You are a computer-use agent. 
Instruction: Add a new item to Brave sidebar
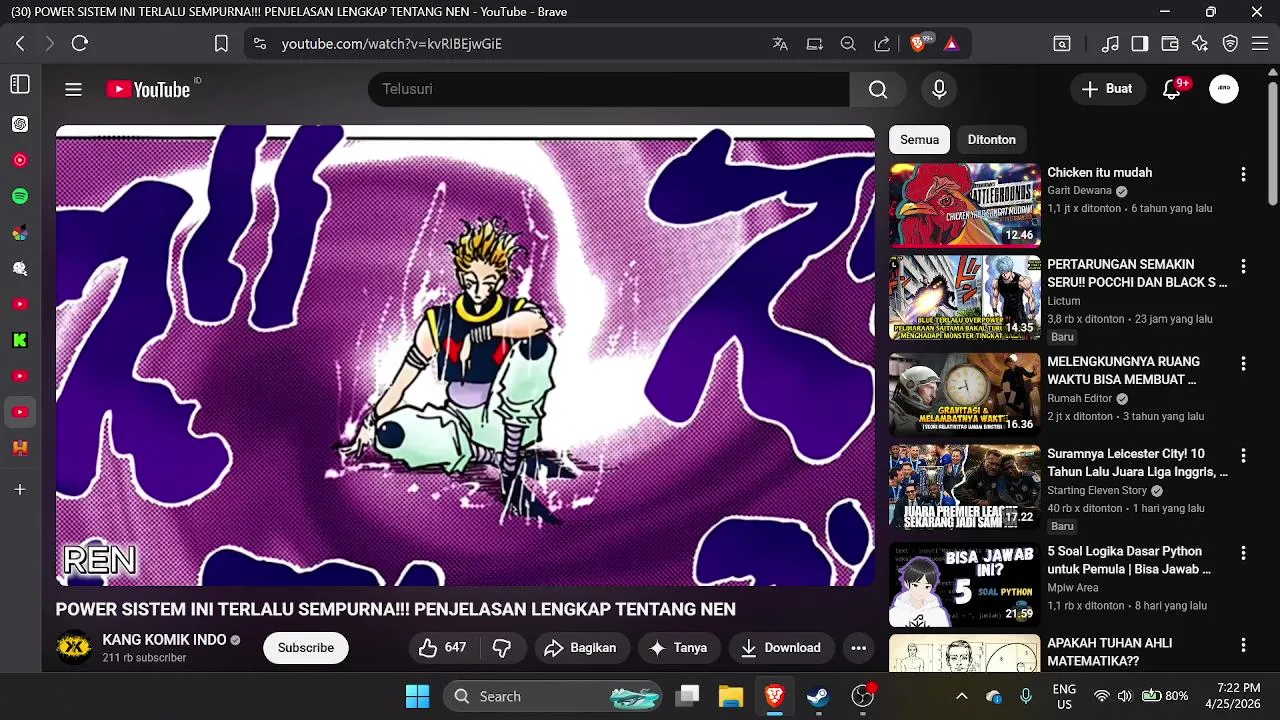click(x=20, y=490)
